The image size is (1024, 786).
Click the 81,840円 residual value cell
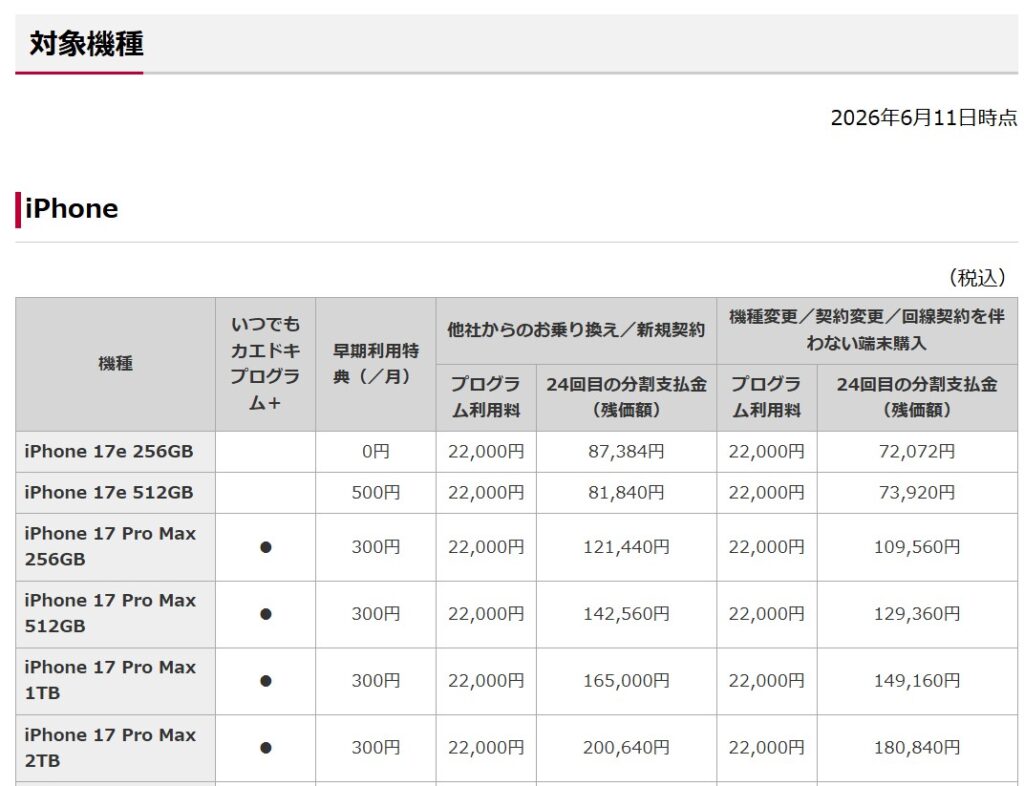click(x=626, y=492)
